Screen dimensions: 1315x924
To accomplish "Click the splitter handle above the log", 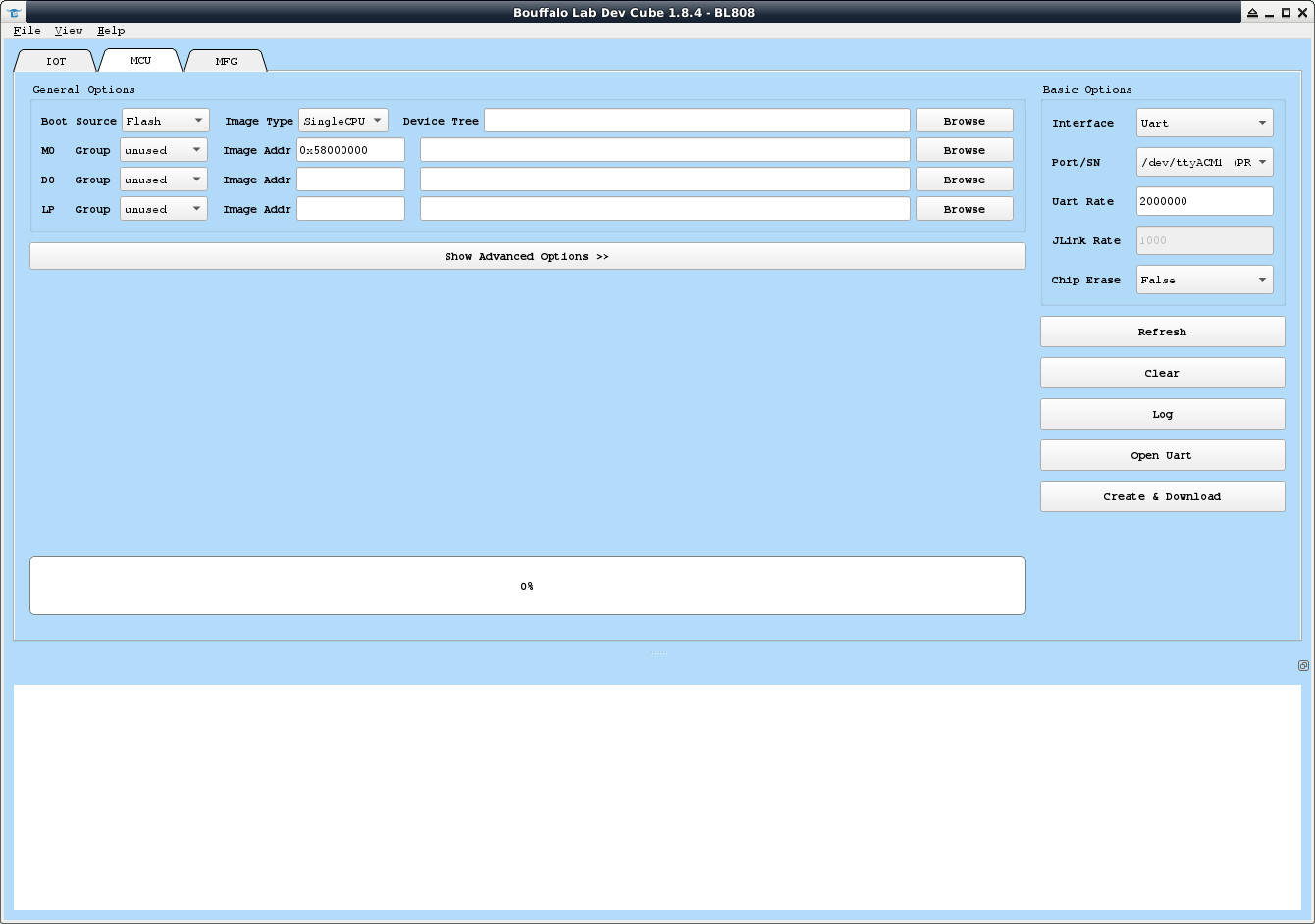I will click(658, 653).
